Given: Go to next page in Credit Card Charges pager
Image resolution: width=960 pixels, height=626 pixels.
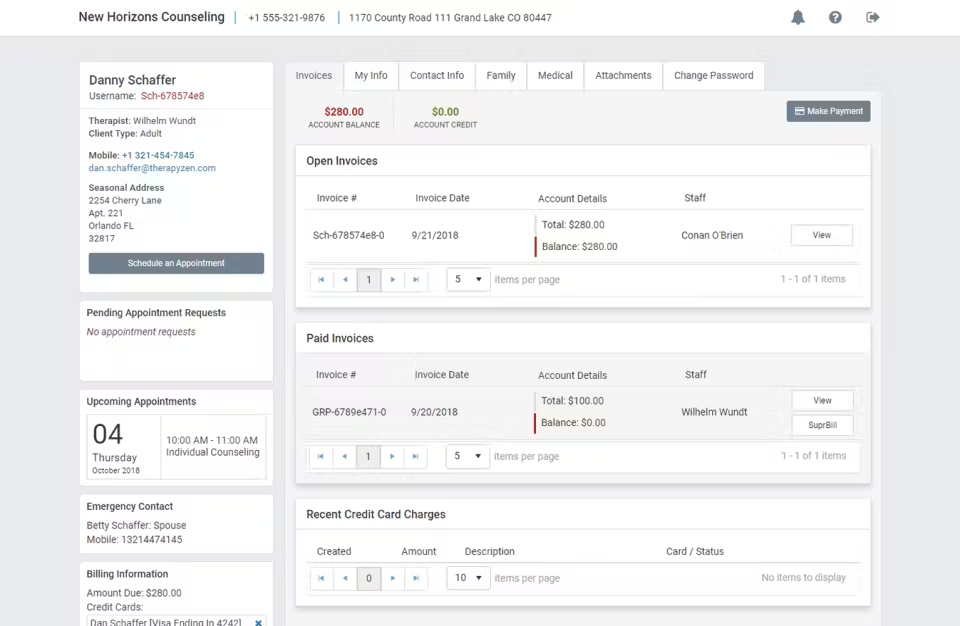Looking at the screenshot, I should tap(392, 578).
